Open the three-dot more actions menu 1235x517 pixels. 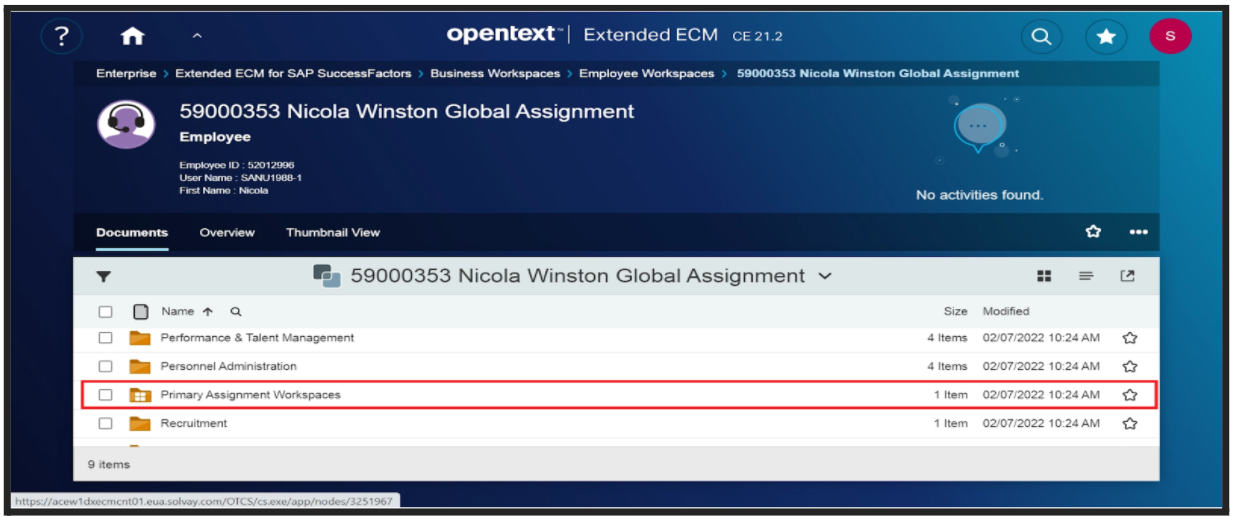1138,232
